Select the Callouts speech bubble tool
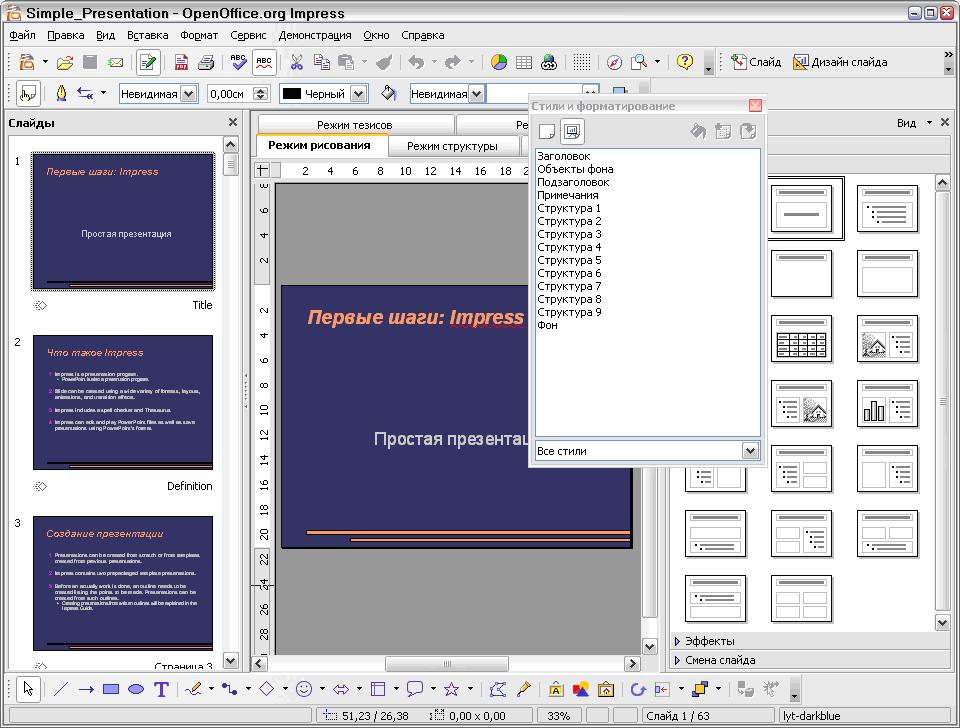The image size is (960, 728). (415, 689)
